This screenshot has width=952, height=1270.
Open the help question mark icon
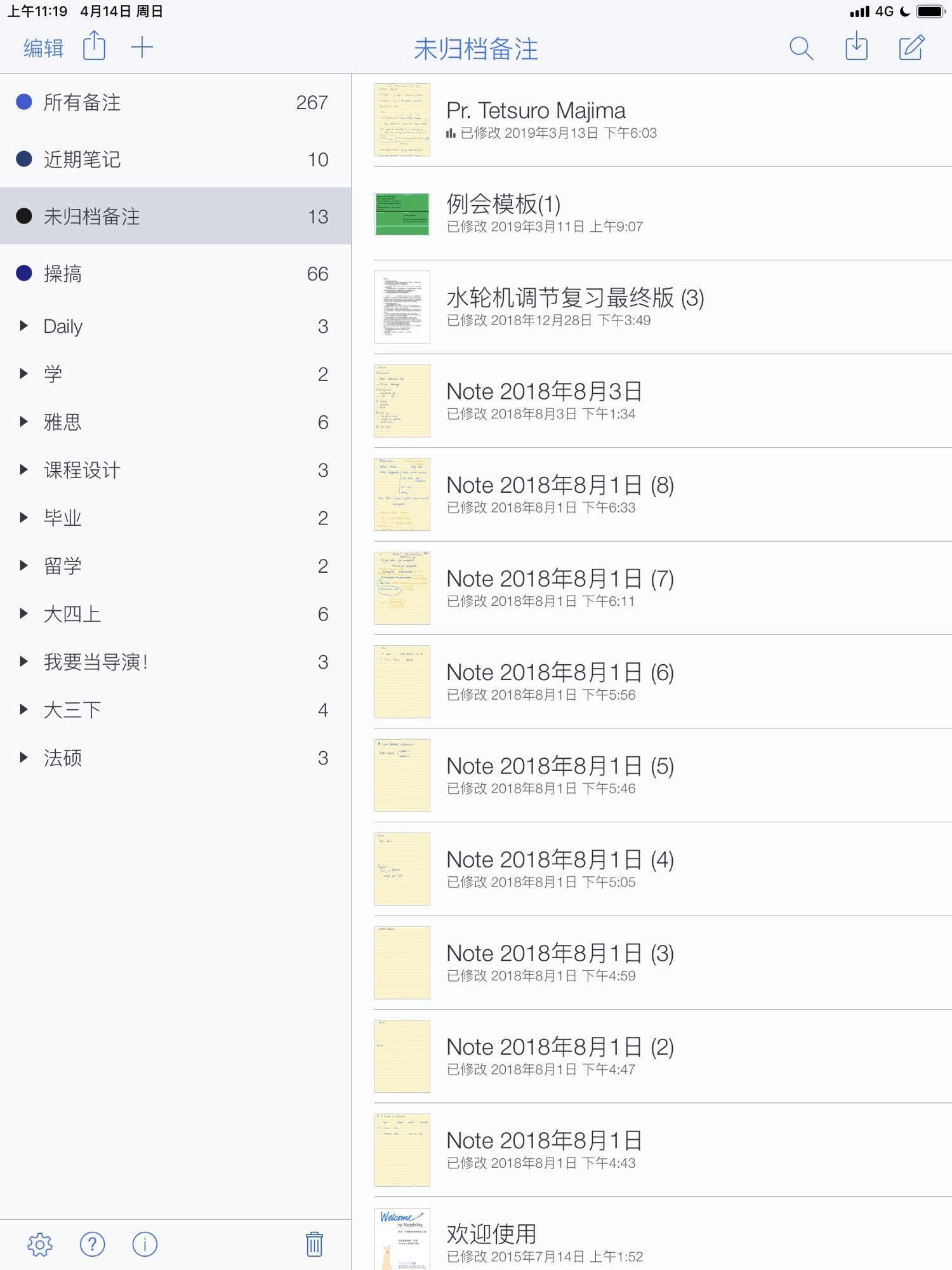coord(93,1245)
